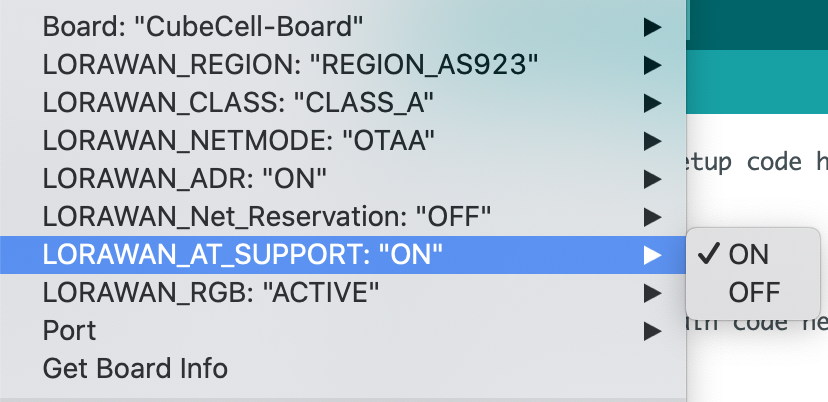Select ON for LORAWAN_AT_SUPPORT
This screenshot has width=828, height=402.
(x=749, y=255)
